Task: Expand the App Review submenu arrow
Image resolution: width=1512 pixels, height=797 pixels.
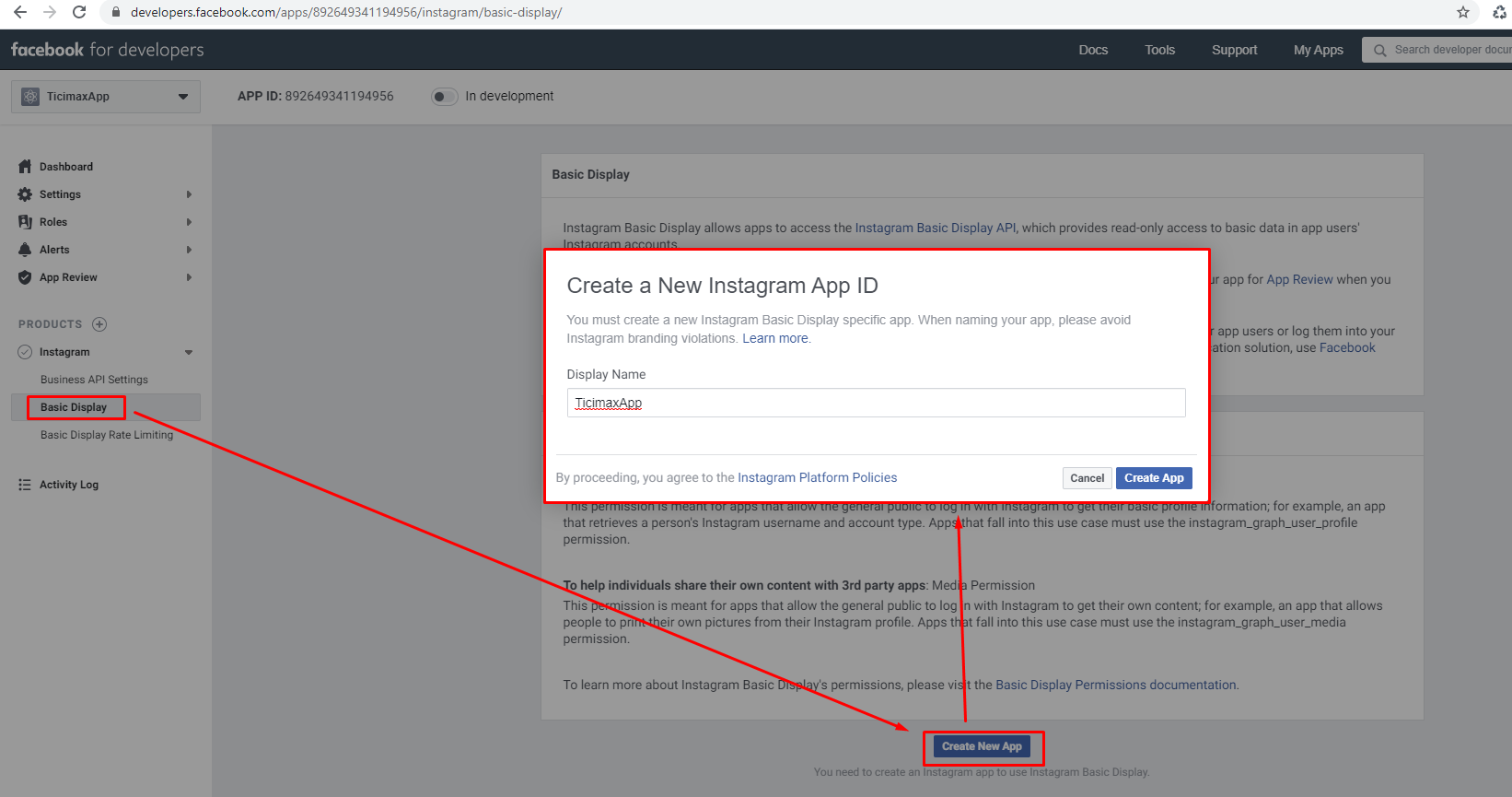Action: pyautogui.click(x=189, y=277)
